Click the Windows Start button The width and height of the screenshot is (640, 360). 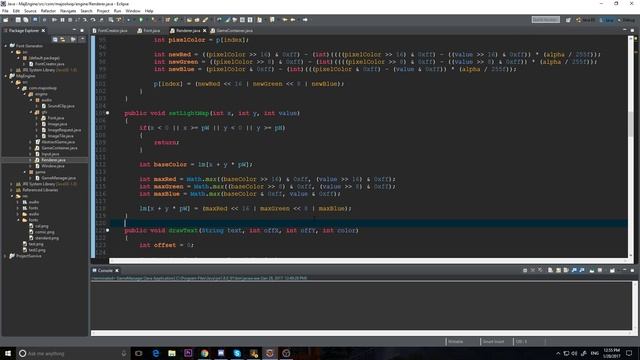pyautogui.click(x=8, y=353)
